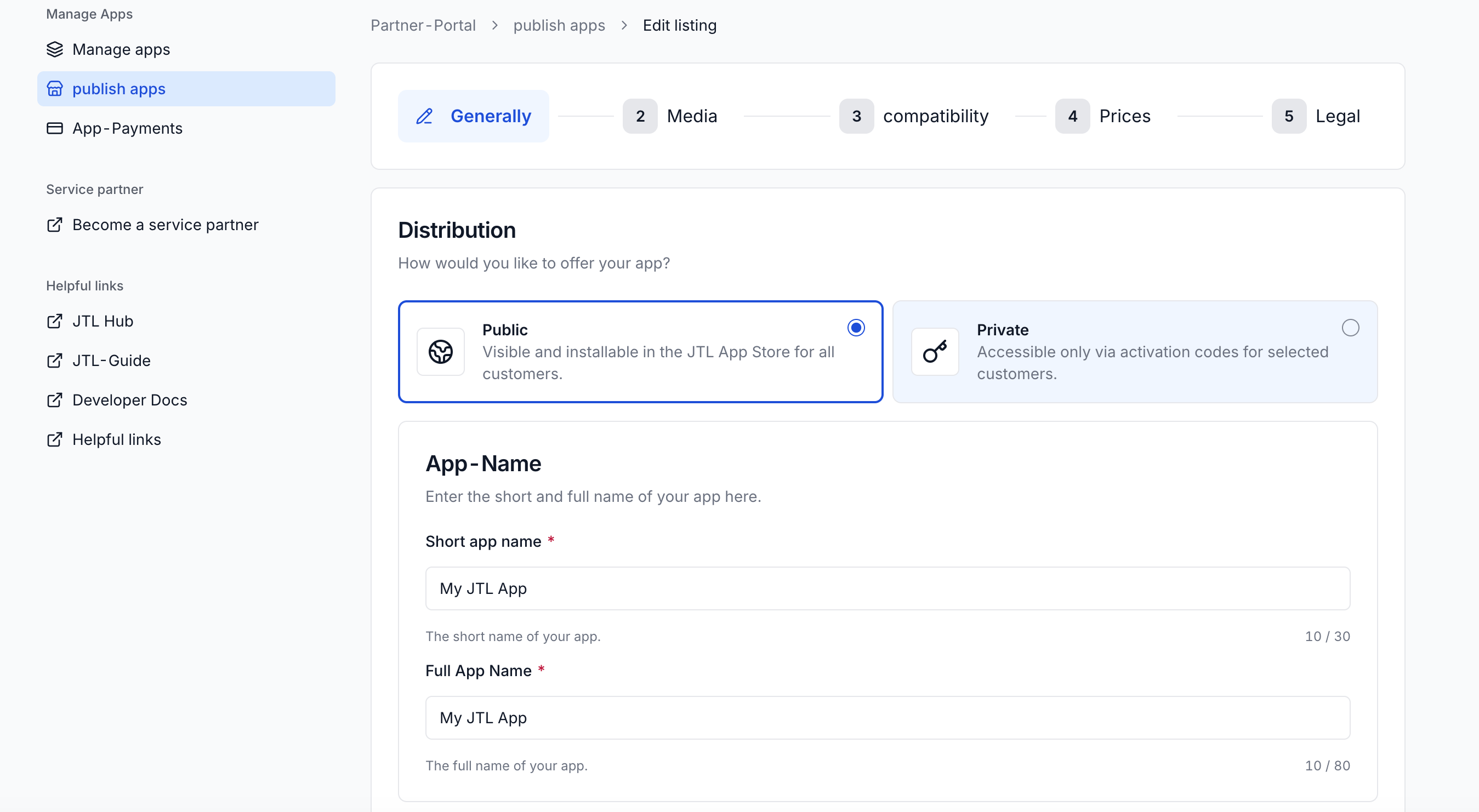The image size is (1479, 812).
Task: Click 'The full name of your app.' hint
Action: (507, 765)
